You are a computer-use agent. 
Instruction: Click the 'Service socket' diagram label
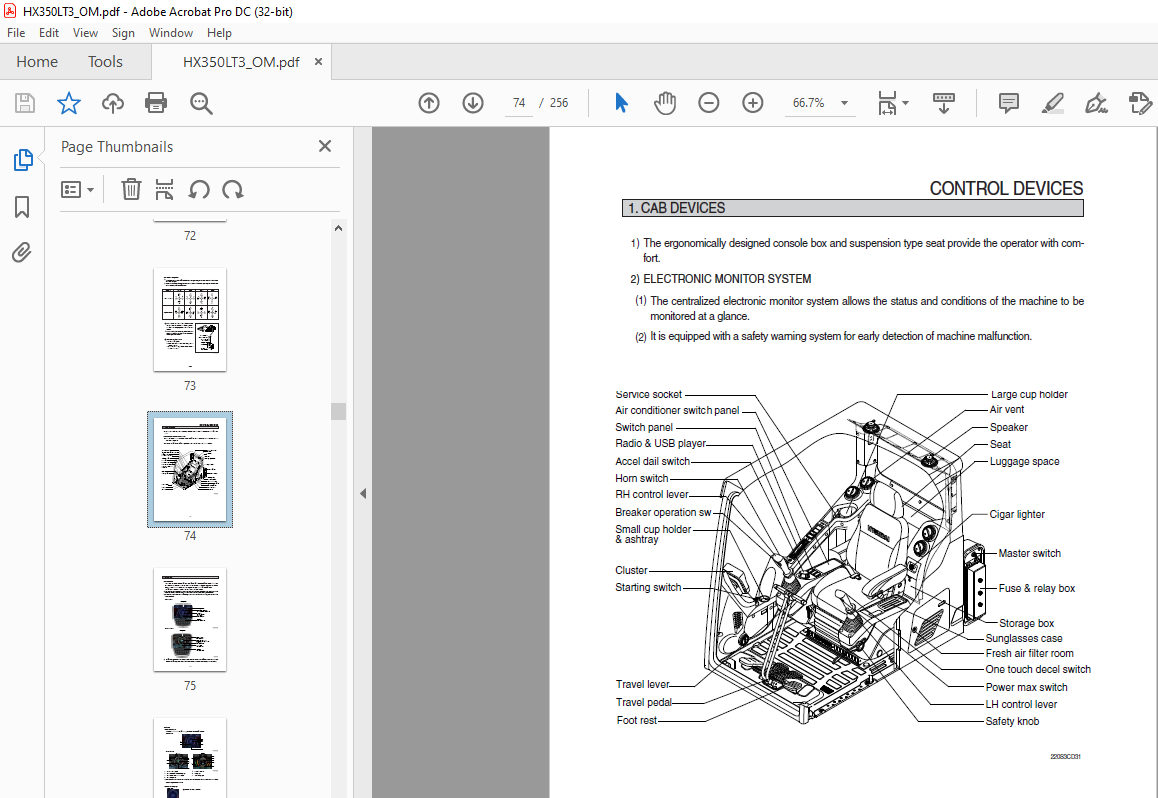pos(648,394)
